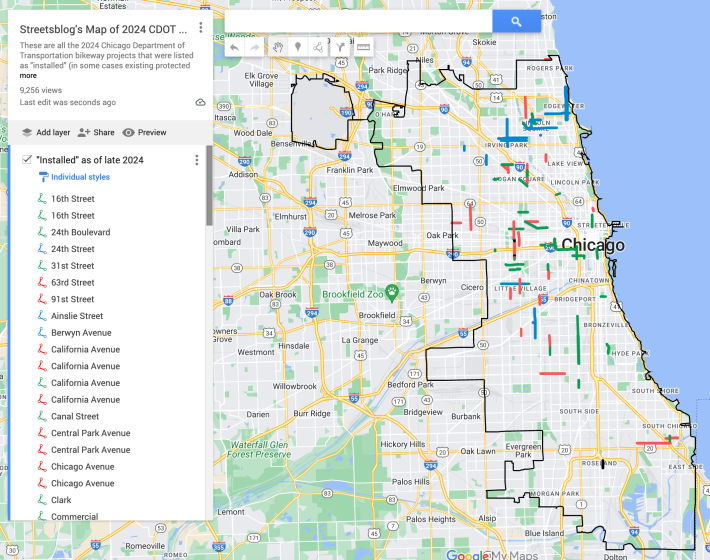The width and height of the screenshot is (710, 560).
Task: Click the undo arrow in map toolbar
Action: pos(234,47)
